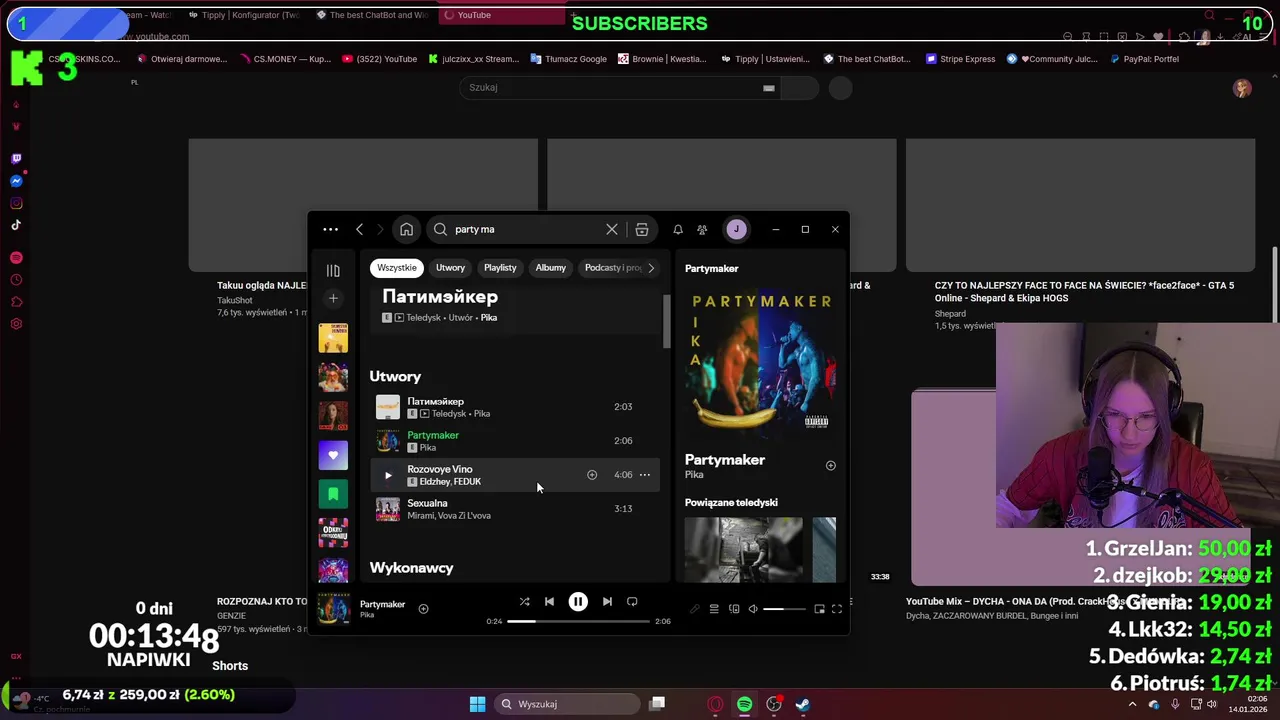Screen dimensions: 1280x720
Task: Go back in Spotify navigation
Action: 360,229
